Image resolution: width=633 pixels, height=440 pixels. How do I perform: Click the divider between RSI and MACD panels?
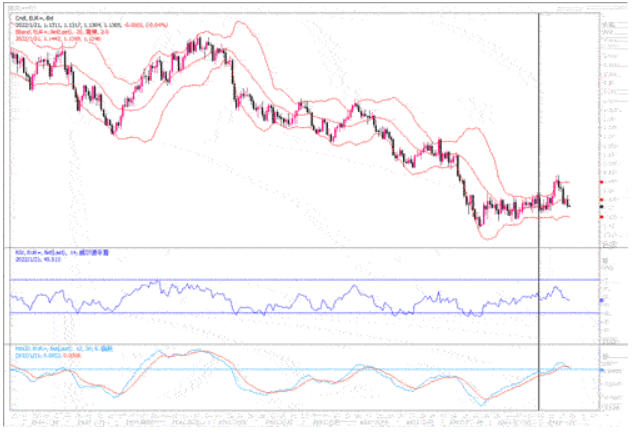click(x=300, y=344)
